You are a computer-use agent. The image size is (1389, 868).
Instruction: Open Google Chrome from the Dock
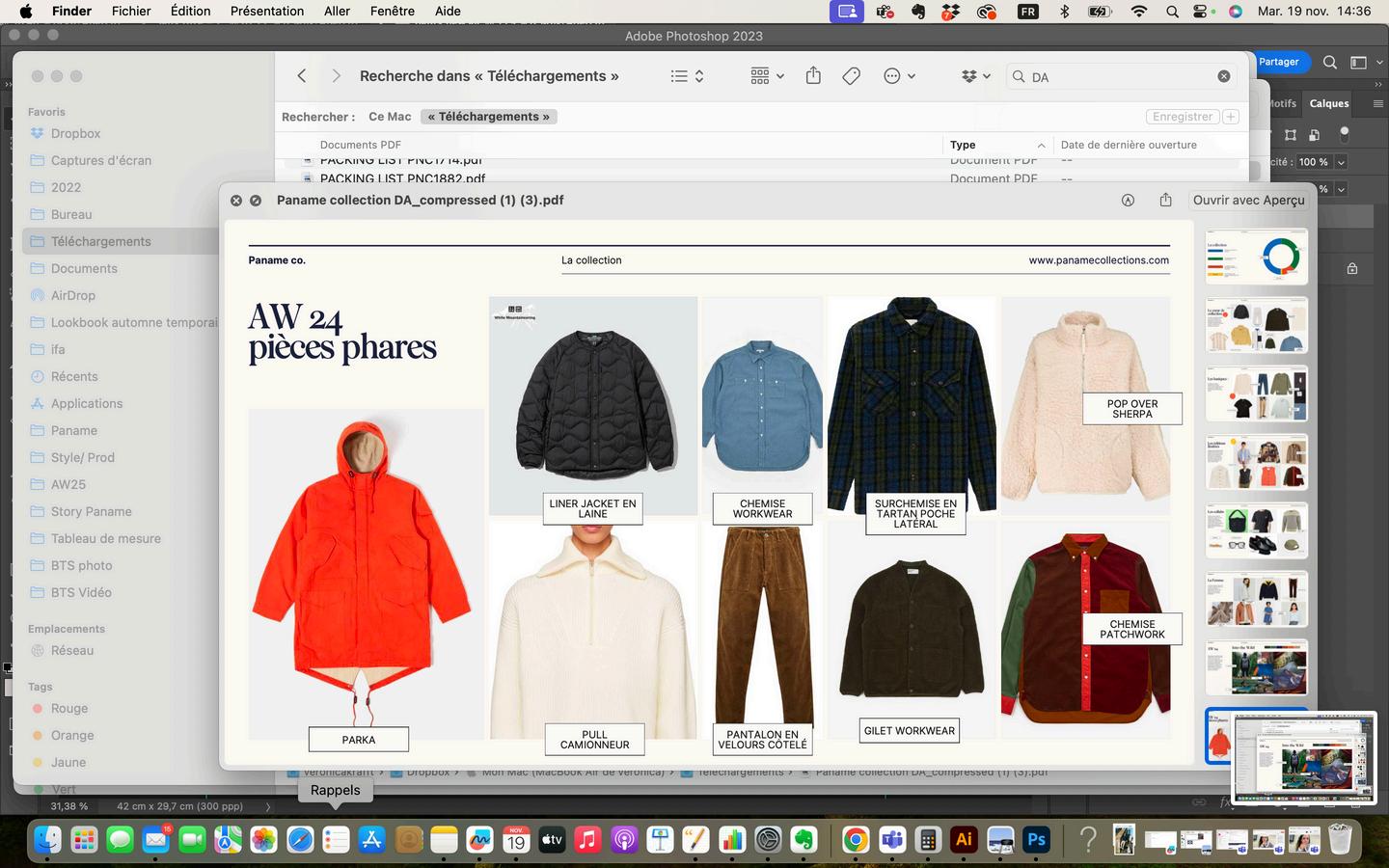coord(855,840)
